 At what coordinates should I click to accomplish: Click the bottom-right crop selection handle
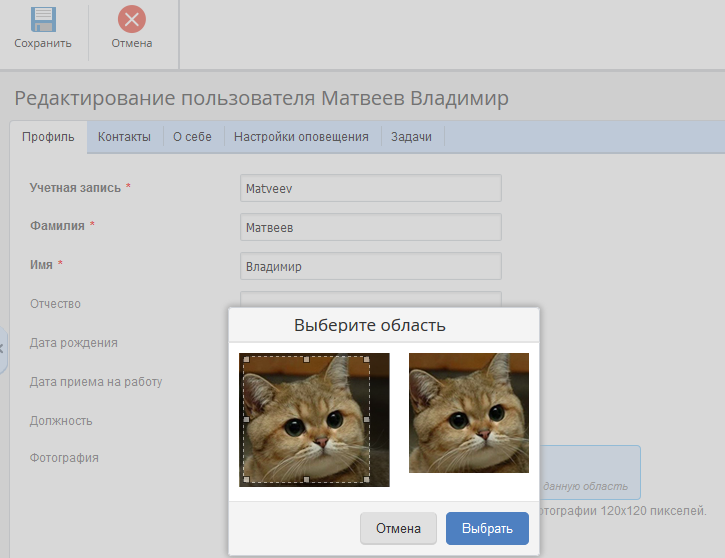pos(368,480)
